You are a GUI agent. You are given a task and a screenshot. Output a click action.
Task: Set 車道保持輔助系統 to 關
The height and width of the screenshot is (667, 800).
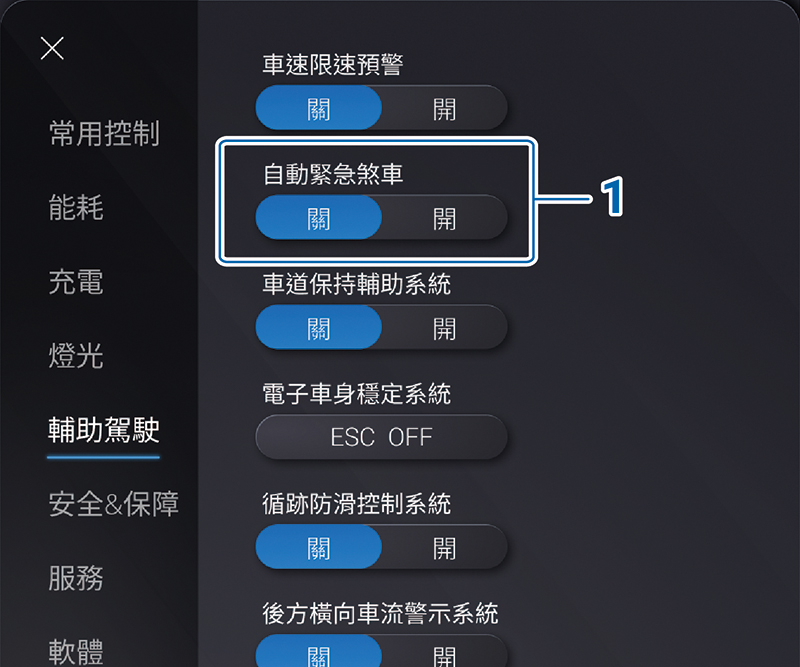click(x=319, y=327)
